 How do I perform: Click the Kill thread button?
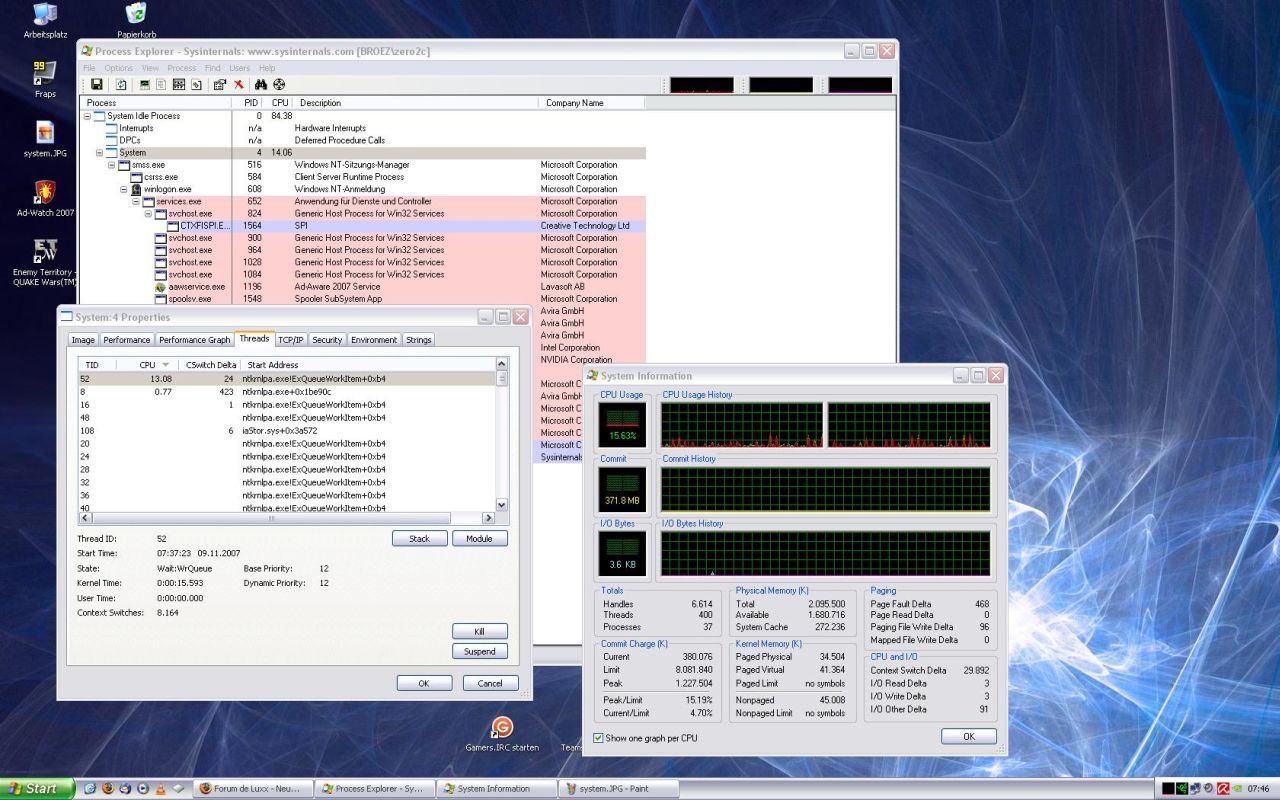[480, 631]
